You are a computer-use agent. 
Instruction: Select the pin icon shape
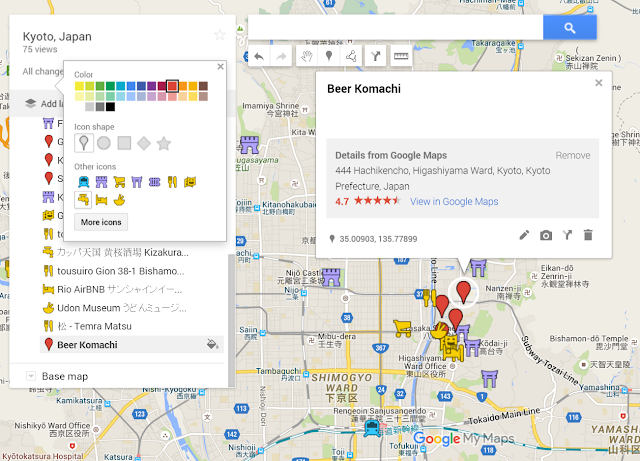pos(84,143)
